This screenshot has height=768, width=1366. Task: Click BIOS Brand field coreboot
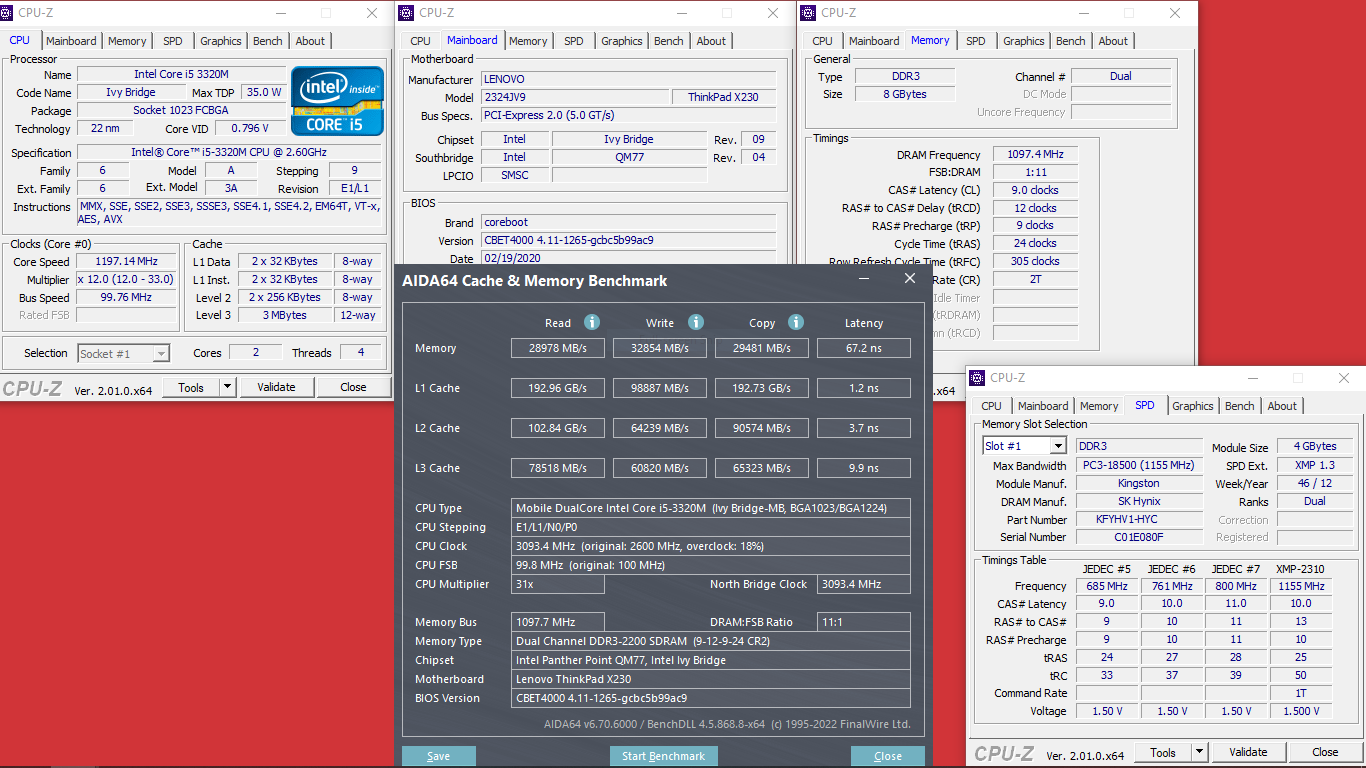click(x=628, y=222)
